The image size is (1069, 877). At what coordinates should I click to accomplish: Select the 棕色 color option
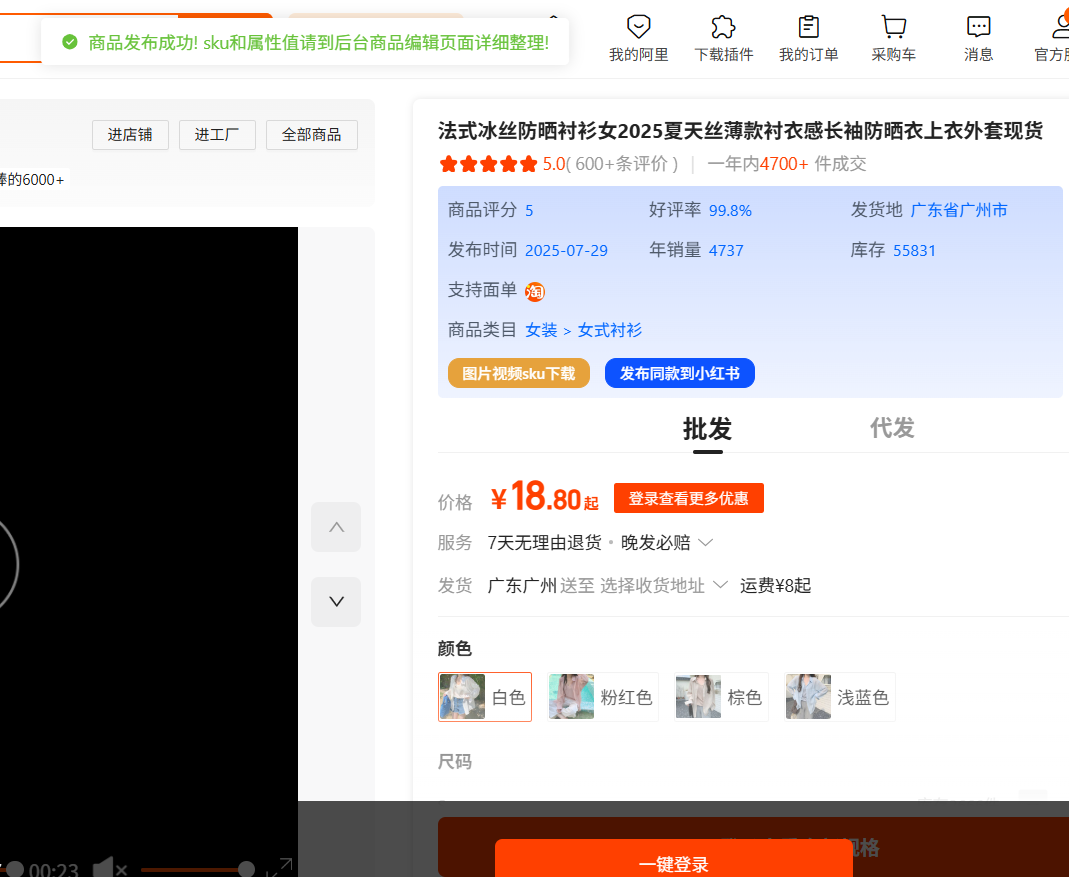[x=721, y=697]
